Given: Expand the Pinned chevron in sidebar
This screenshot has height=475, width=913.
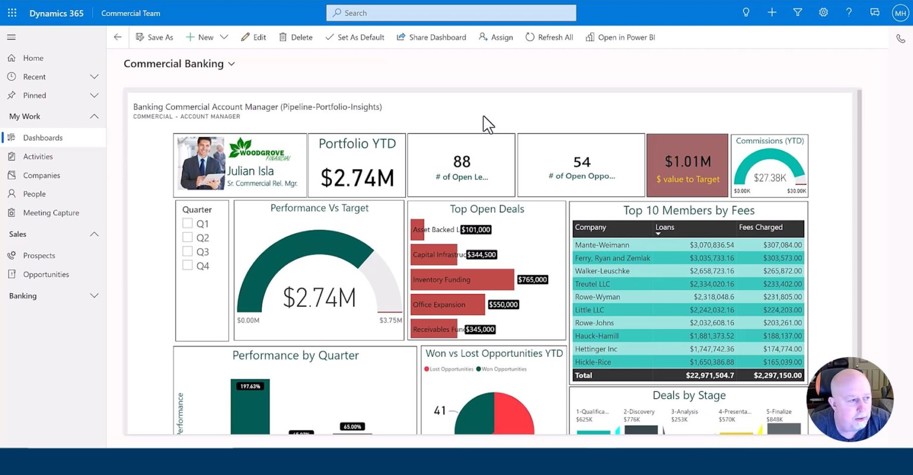Looking at the screenshot, I should click(x=94, y=95).
